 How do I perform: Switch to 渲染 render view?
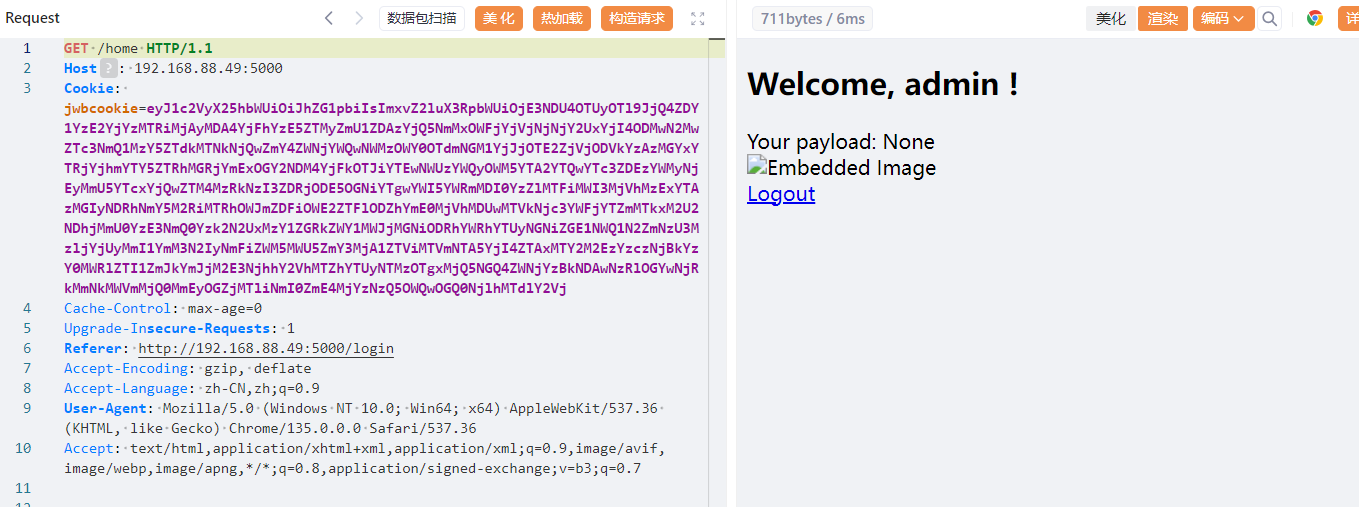(1162, 18)
